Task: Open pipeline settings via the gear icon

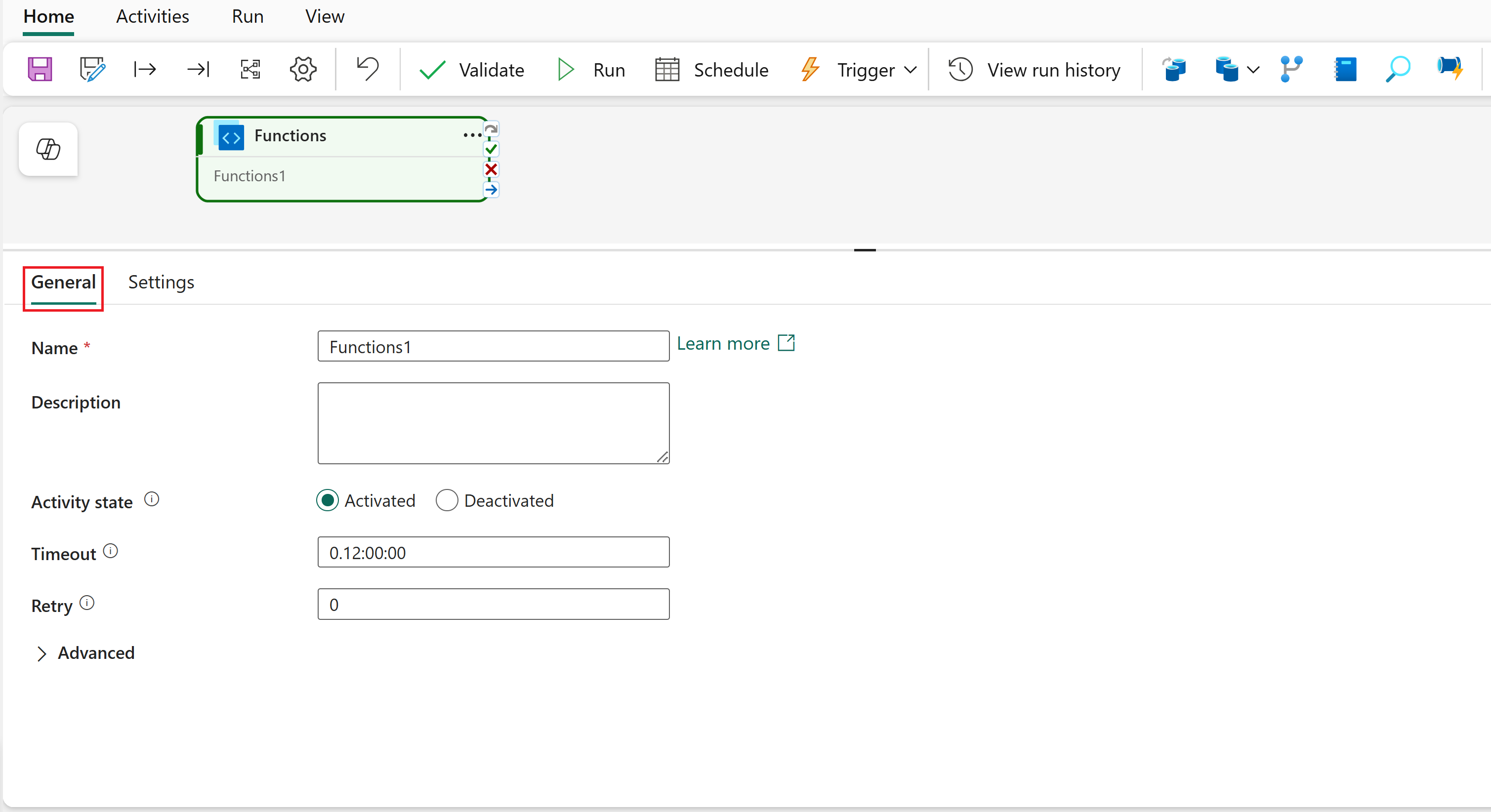Action: click(x=303, y=69)
